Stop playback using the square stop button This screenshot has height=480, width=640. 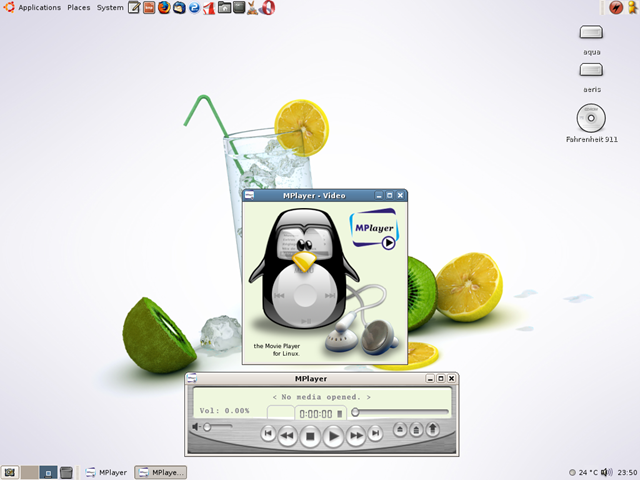[x=310, y=436]
